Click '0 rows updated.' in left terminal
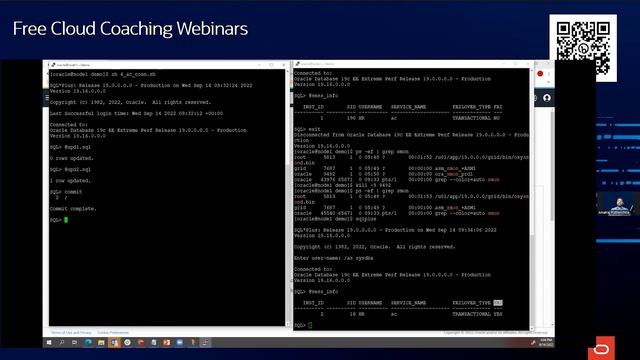Screen dimensions: 640x360 coord(71,158)
